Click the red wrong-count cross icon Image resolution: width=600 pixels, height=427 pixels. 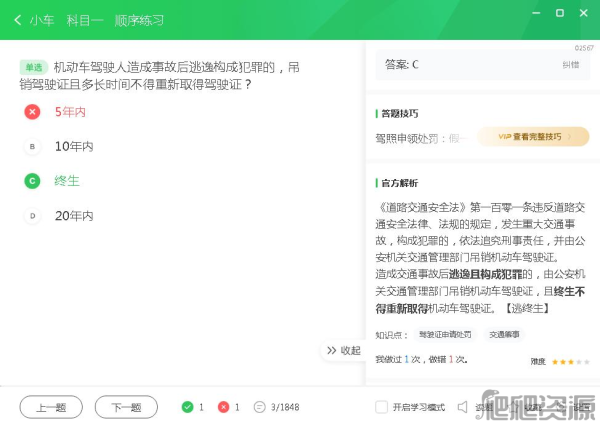coord(223,407)
